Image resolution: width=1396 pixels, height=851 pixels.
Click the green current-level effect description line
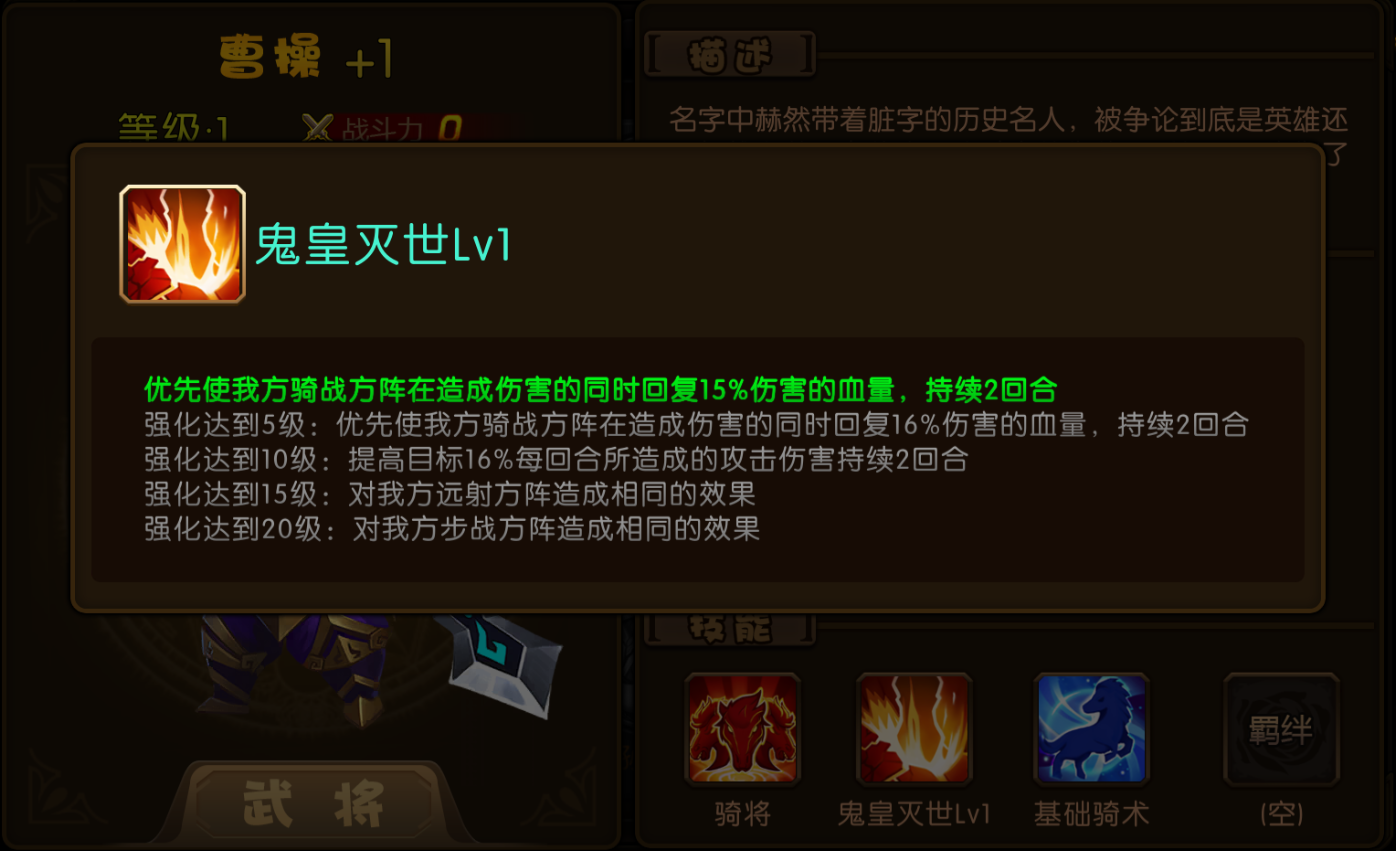click(x=600, y=388)
